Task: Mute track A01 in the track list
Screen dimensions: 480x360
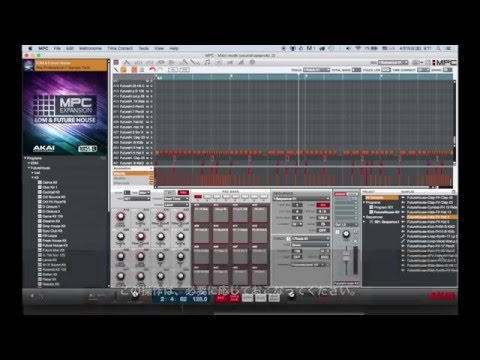Action: pos(148,163)
